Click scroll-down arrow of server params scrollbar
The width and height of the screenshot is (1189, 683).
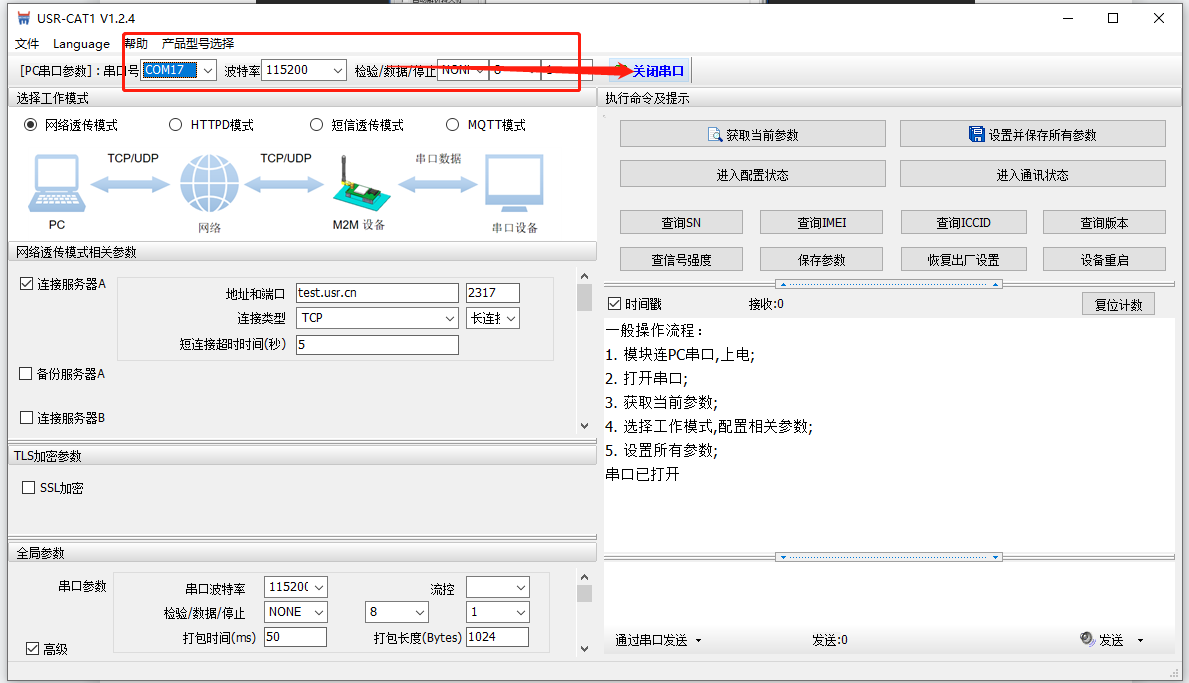tap(584, 425)
